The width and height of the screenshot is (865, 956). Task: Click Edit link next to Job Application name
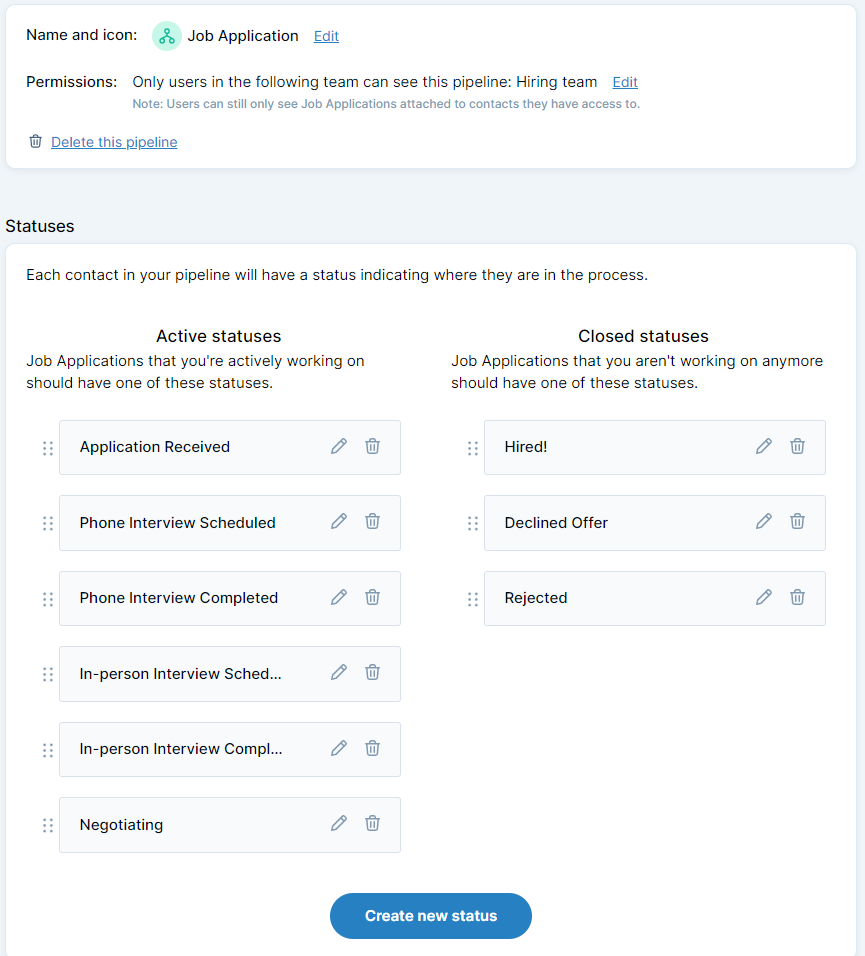pos(326,36)
